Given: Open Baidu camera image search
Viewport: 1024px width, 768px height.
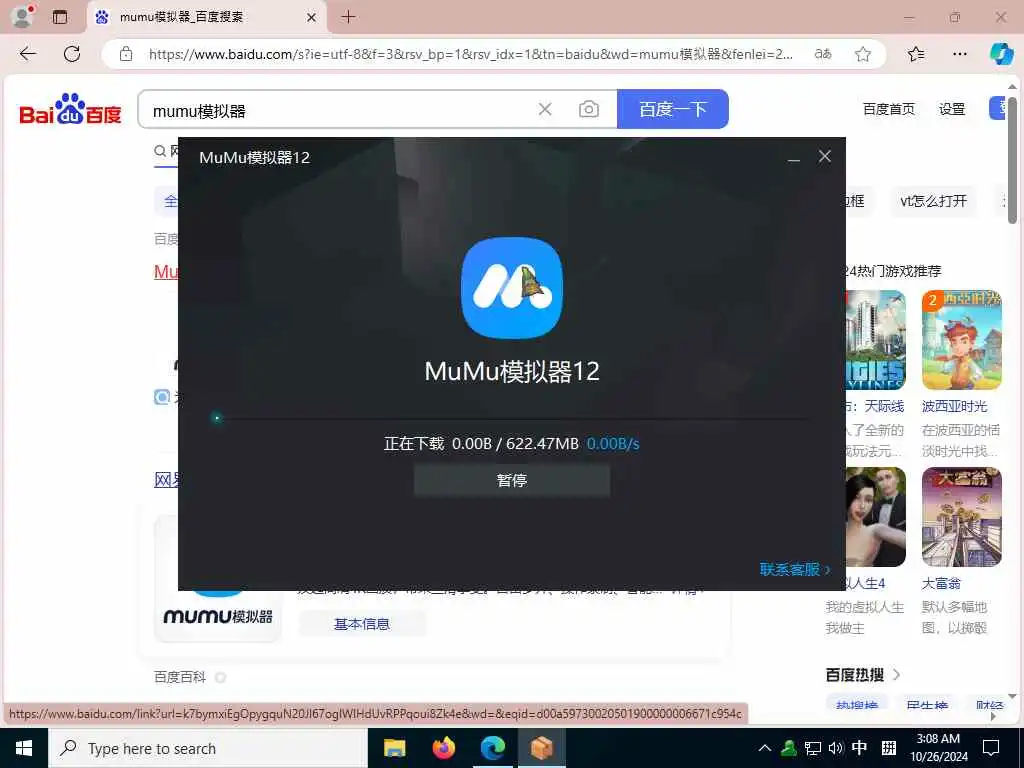Looking at the screenshot, I should coord(588,110).
